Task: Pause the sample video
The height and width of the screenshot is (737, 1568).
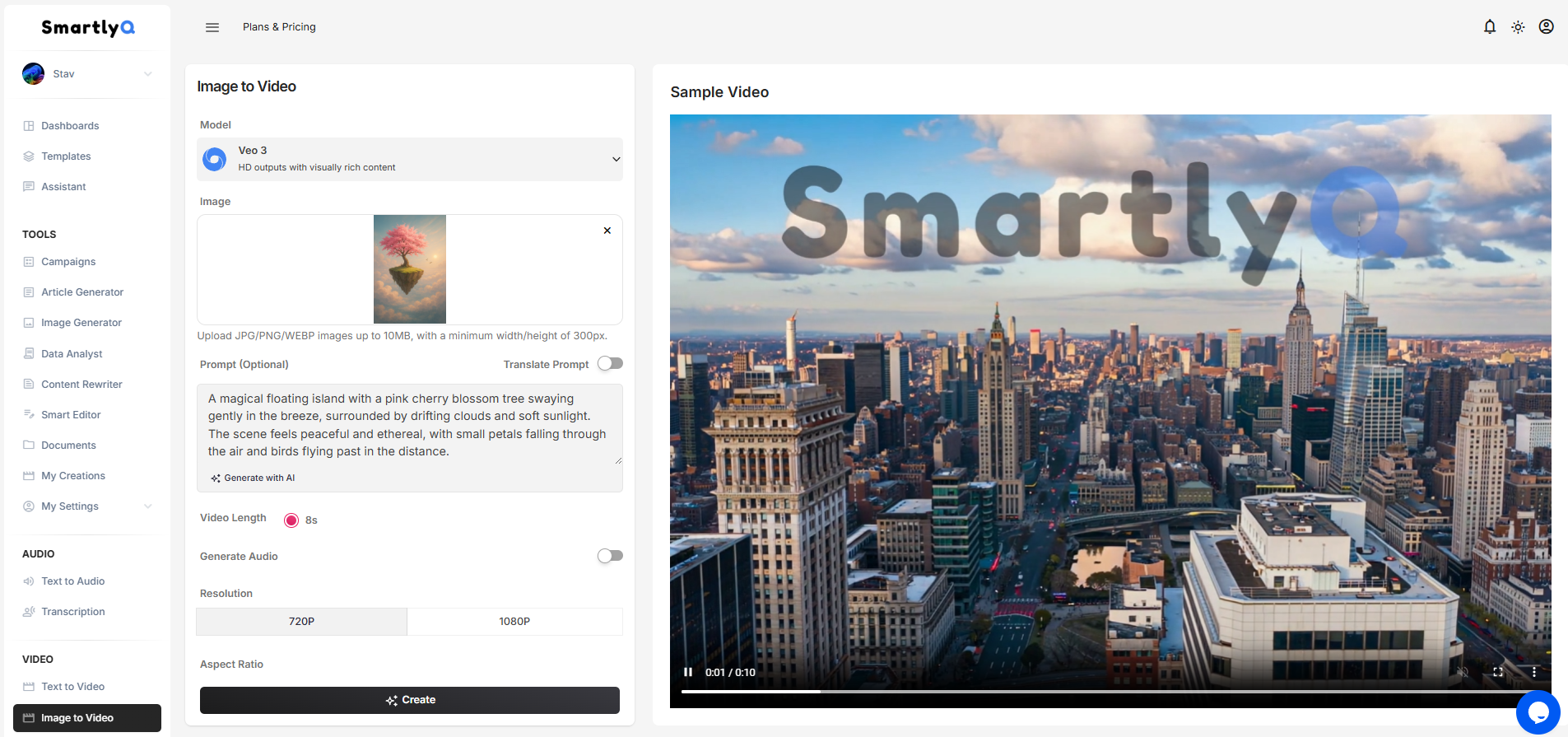Action: 688,672
